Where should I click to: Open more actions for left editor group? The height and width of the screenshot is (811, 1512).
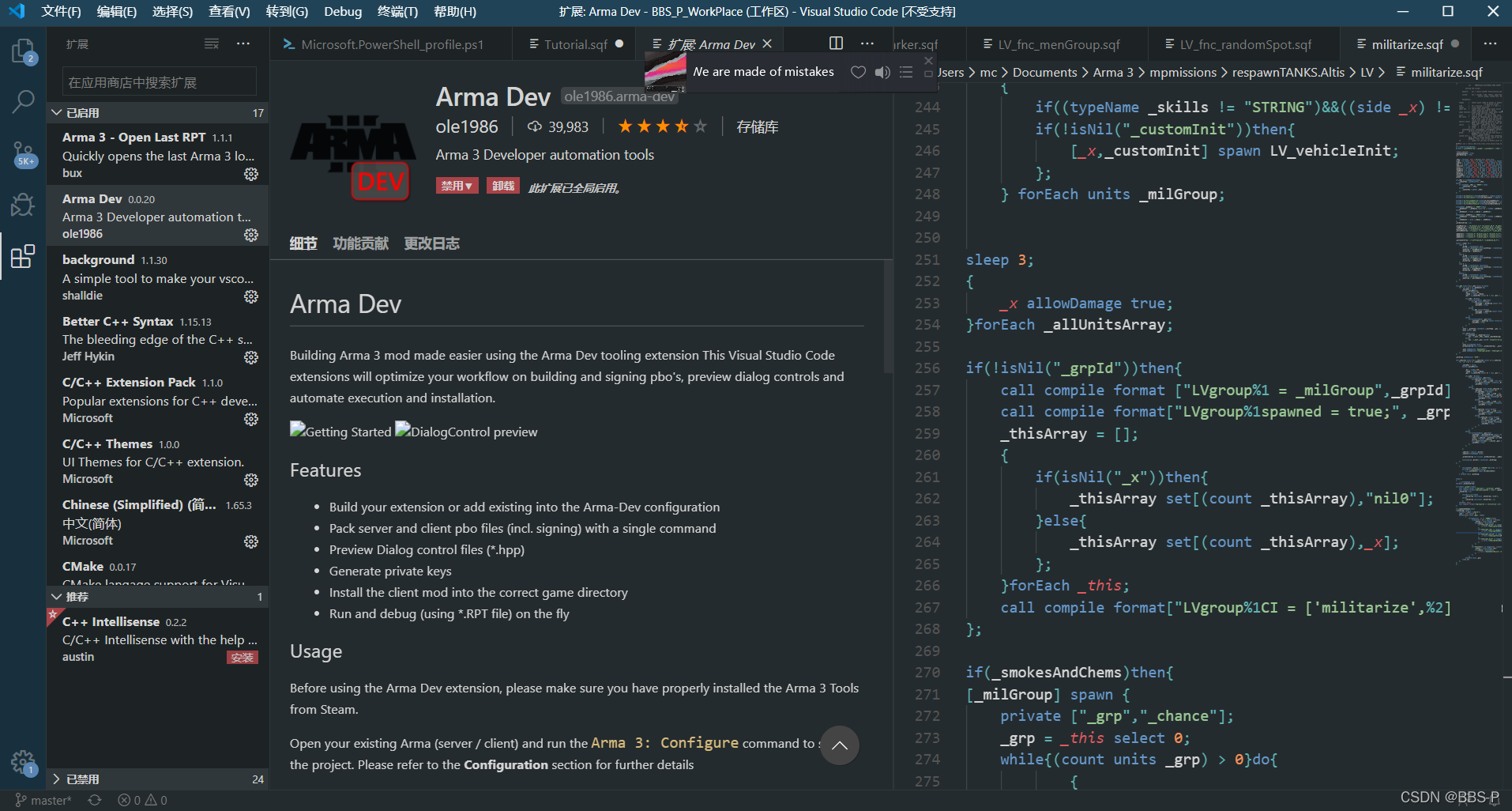(867, 43)
